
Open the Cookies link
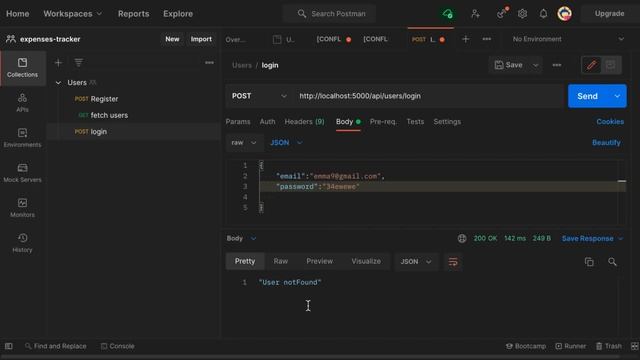610,122
